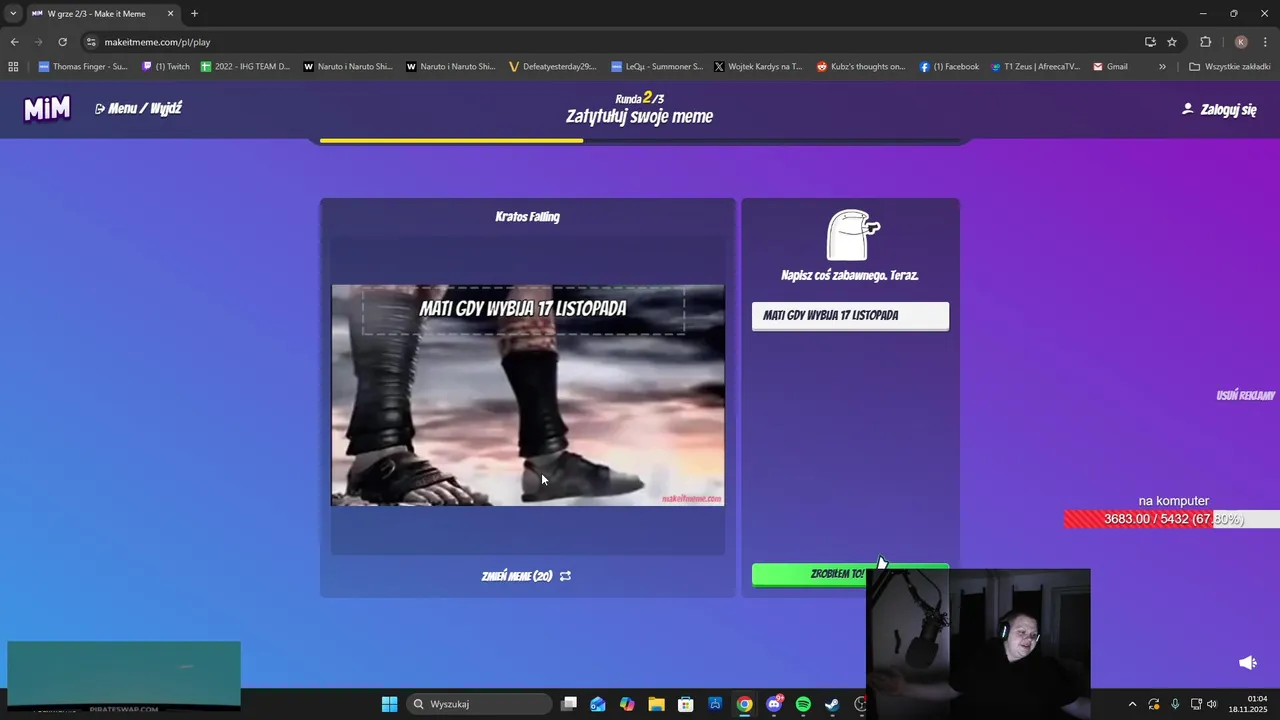Viewport: 1280px width, 720px height.
Task: Open Wojtek Kardys bookmark
Action: (x=758, y=67)
